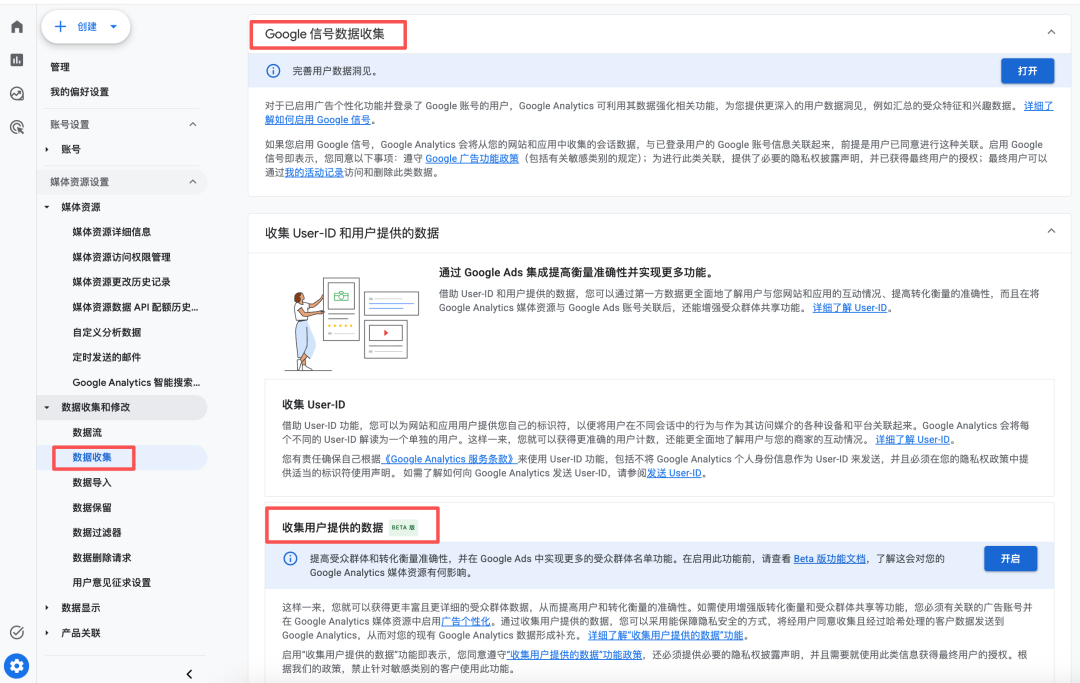Viewport: 1080px width, 683px height.
Task: Open "收集用户提供的数据"功能政策 link
Action: coord(574,655)
